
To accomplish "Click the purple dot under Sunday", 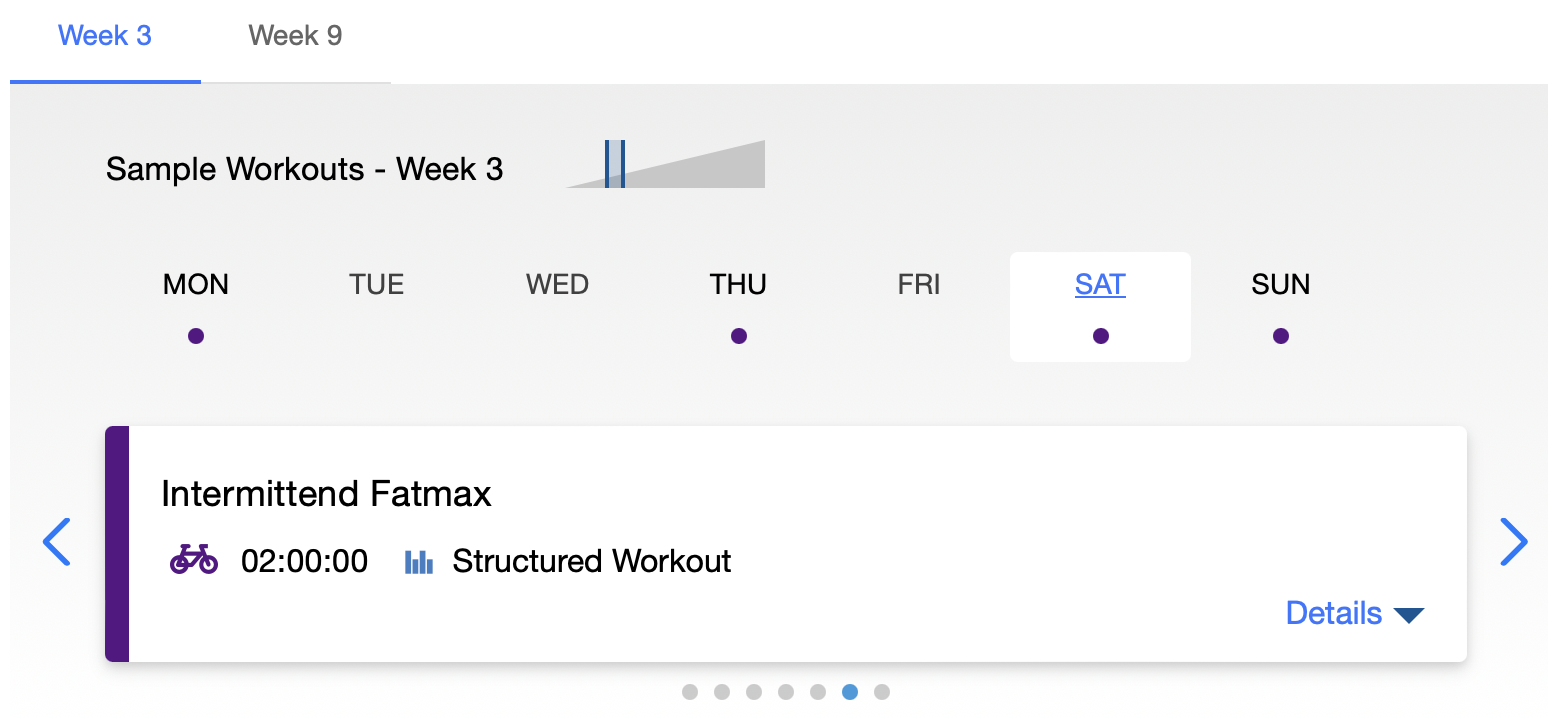I will (1280, 336).
